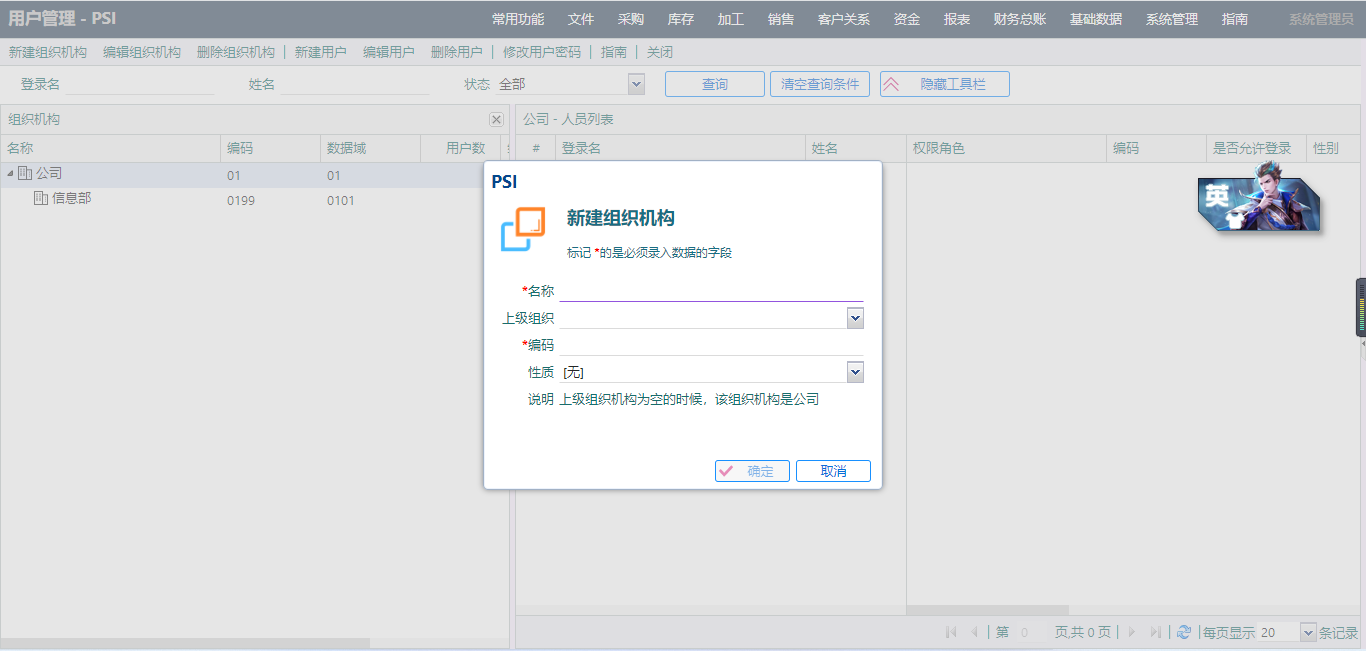Open the 上级组织 dropdown arrow

[x=855, y=318]
